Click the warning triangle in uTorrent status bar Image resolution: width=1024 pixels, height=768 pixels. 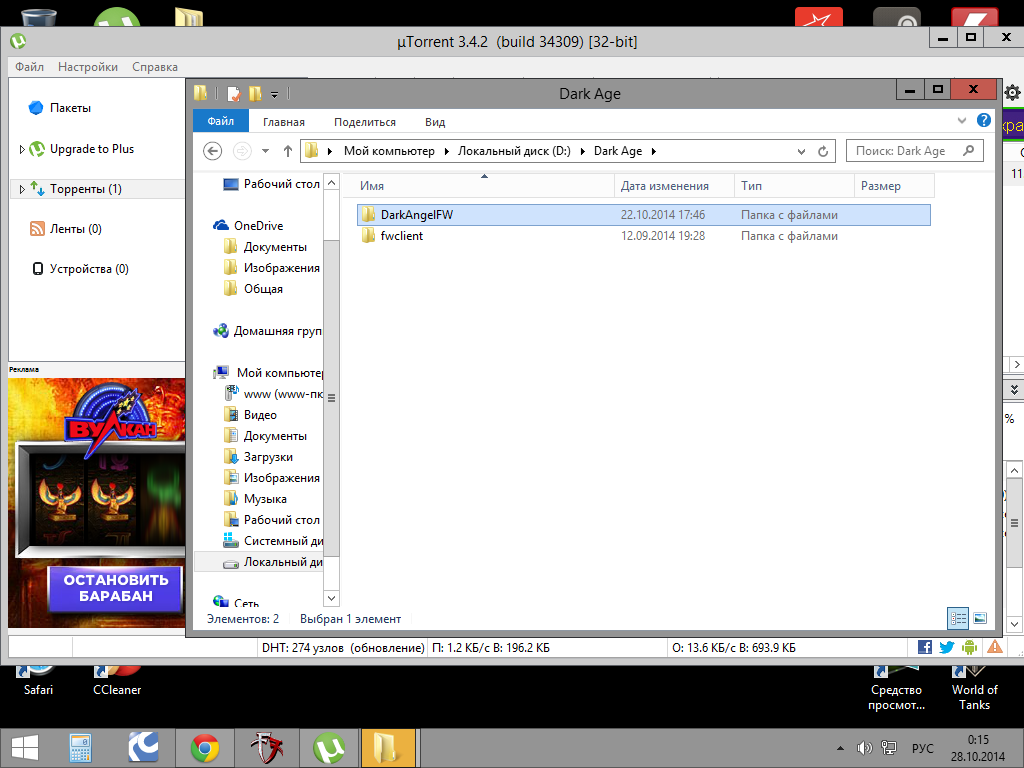tap(995, 647)
